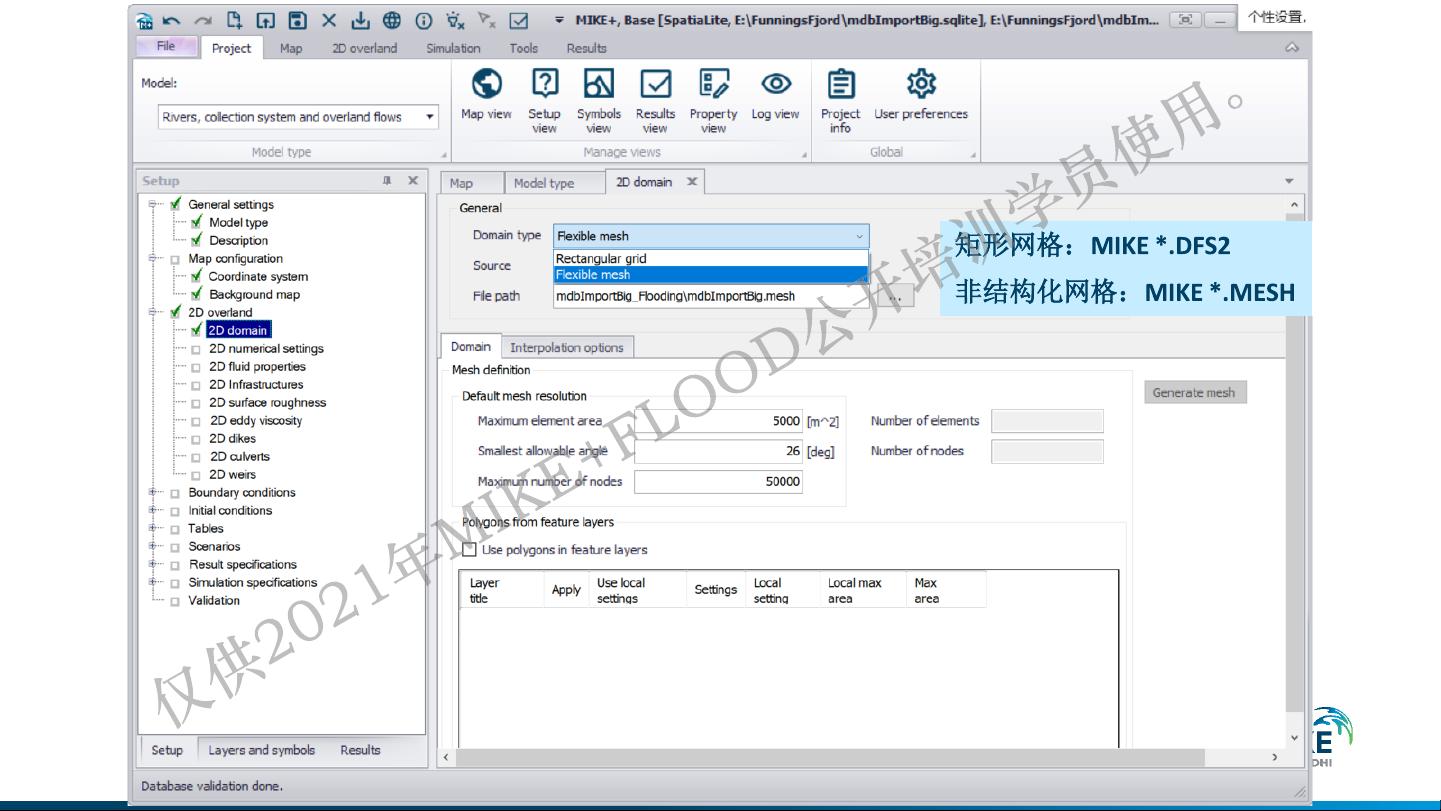The image size is (1441, 811).
Task: Click the Generate mesh button
Action: [x=1194, y=392]
